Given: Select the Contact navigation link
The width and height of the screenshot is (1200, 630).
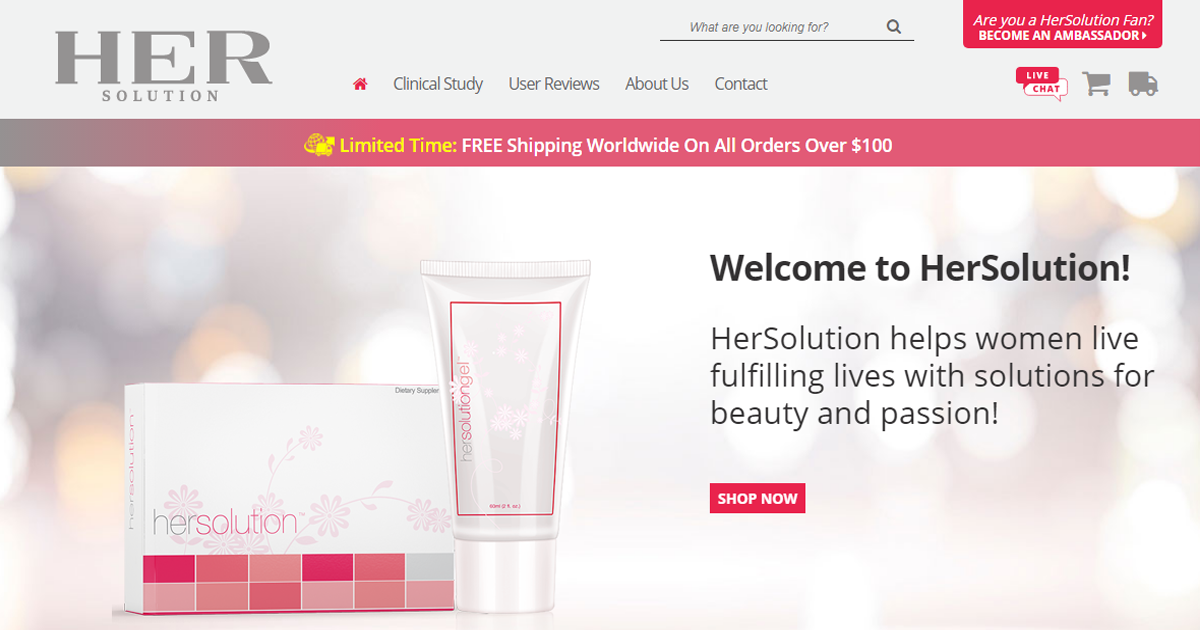Looking at the screenshot, I should pos(741,84).
